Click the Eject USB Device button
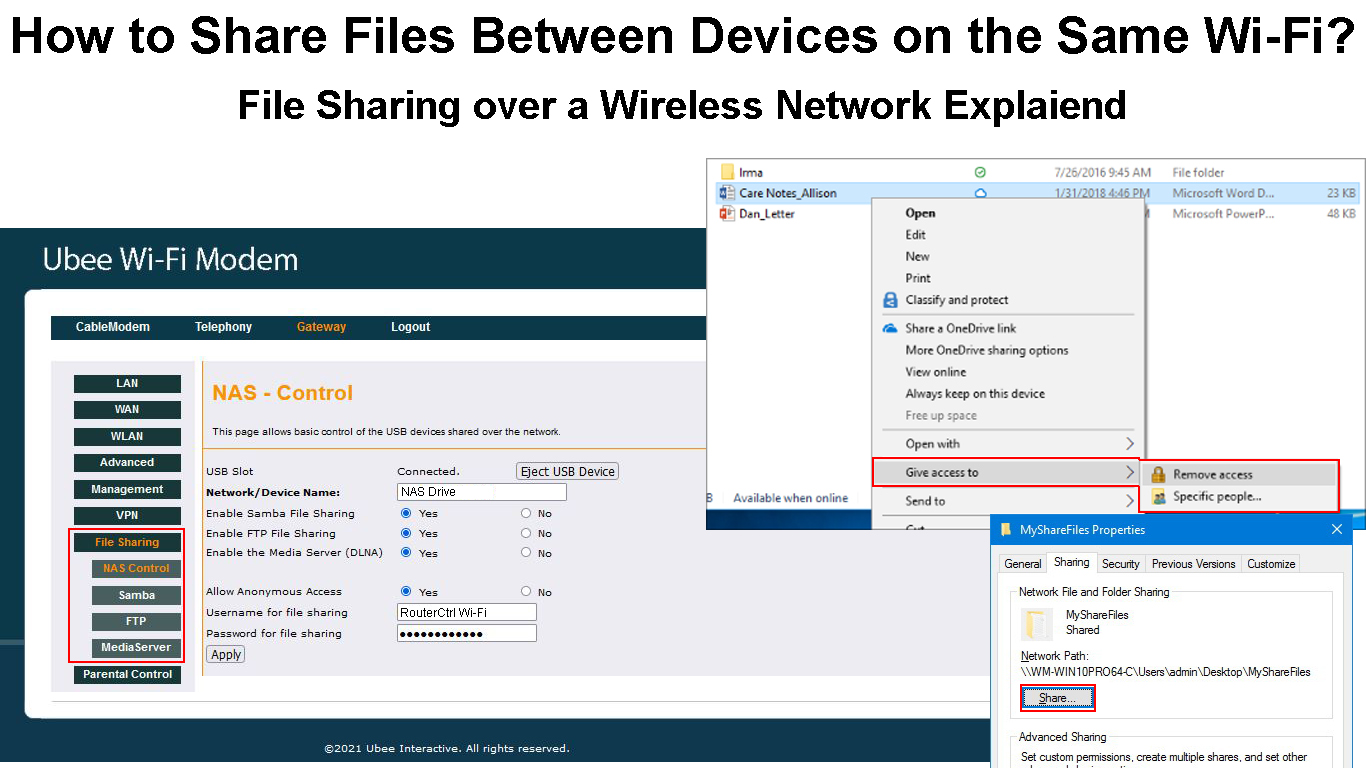This screenshot has width=1366, height=768. coord(567,471)
